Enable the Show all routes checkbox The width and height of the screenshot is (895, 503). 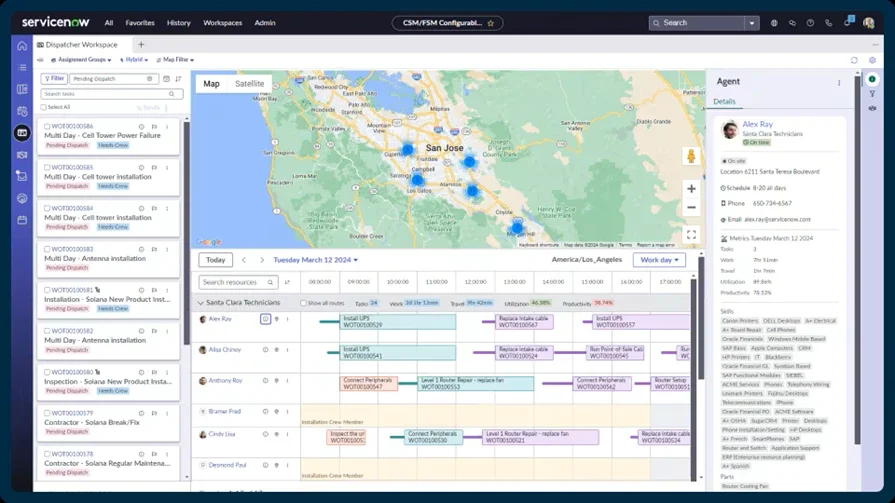click(x=304, y=303)
